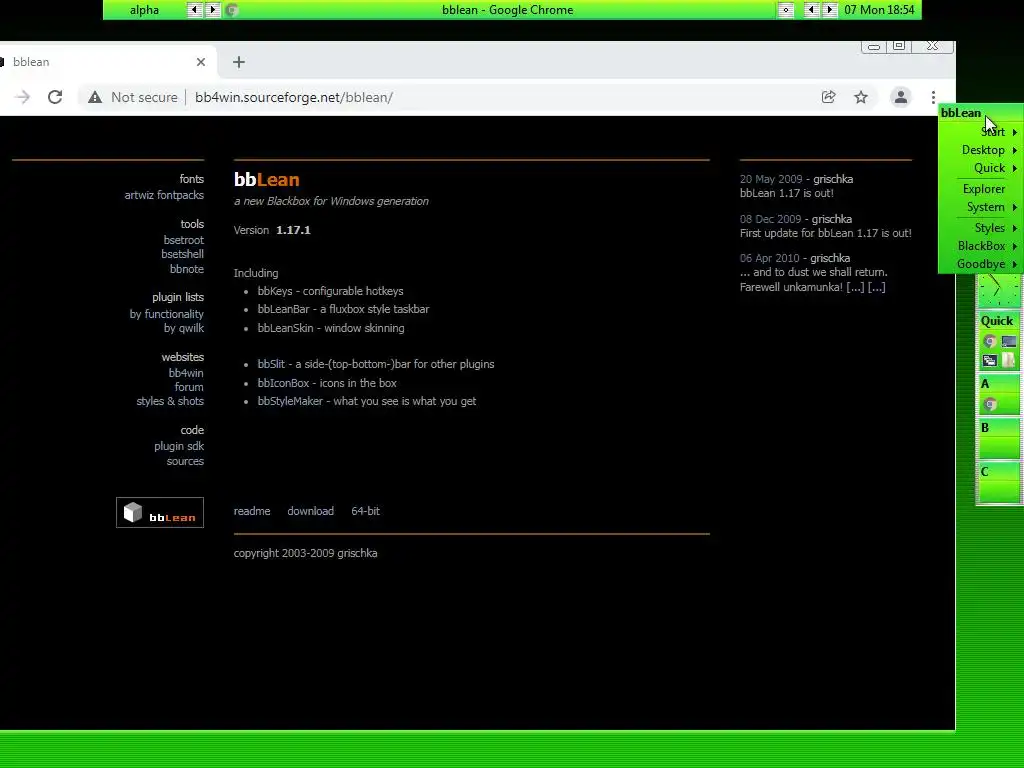This screenshot has width=1024, height=768.
Task: Click the bbLean cube logo image
Action: (x=160, y=513)
